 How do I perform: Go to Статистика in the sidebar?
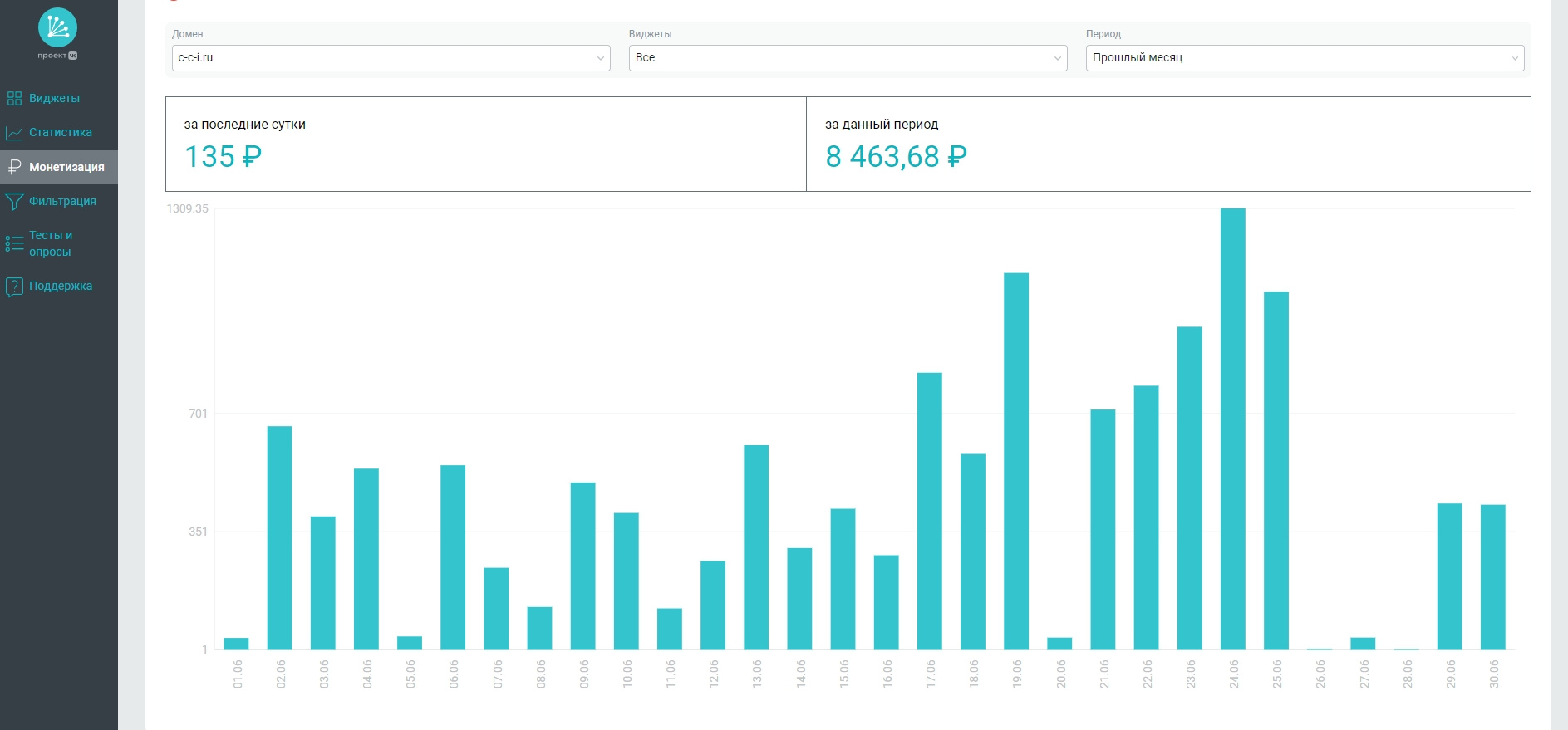click(x=61, y=133)
